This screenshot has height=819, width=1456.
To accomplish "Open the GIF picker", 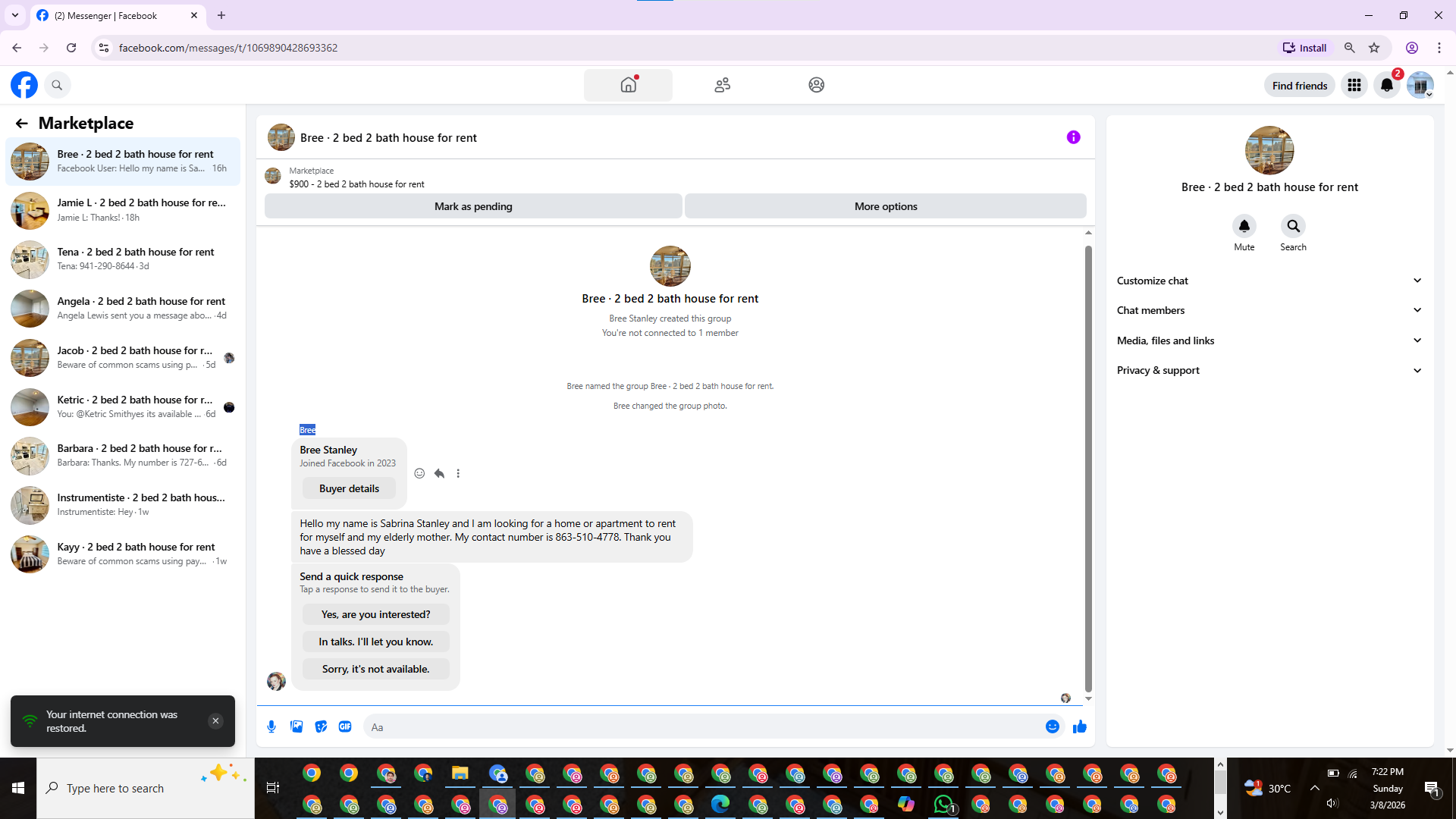I will pyautogui.click(x=345, y=726).
